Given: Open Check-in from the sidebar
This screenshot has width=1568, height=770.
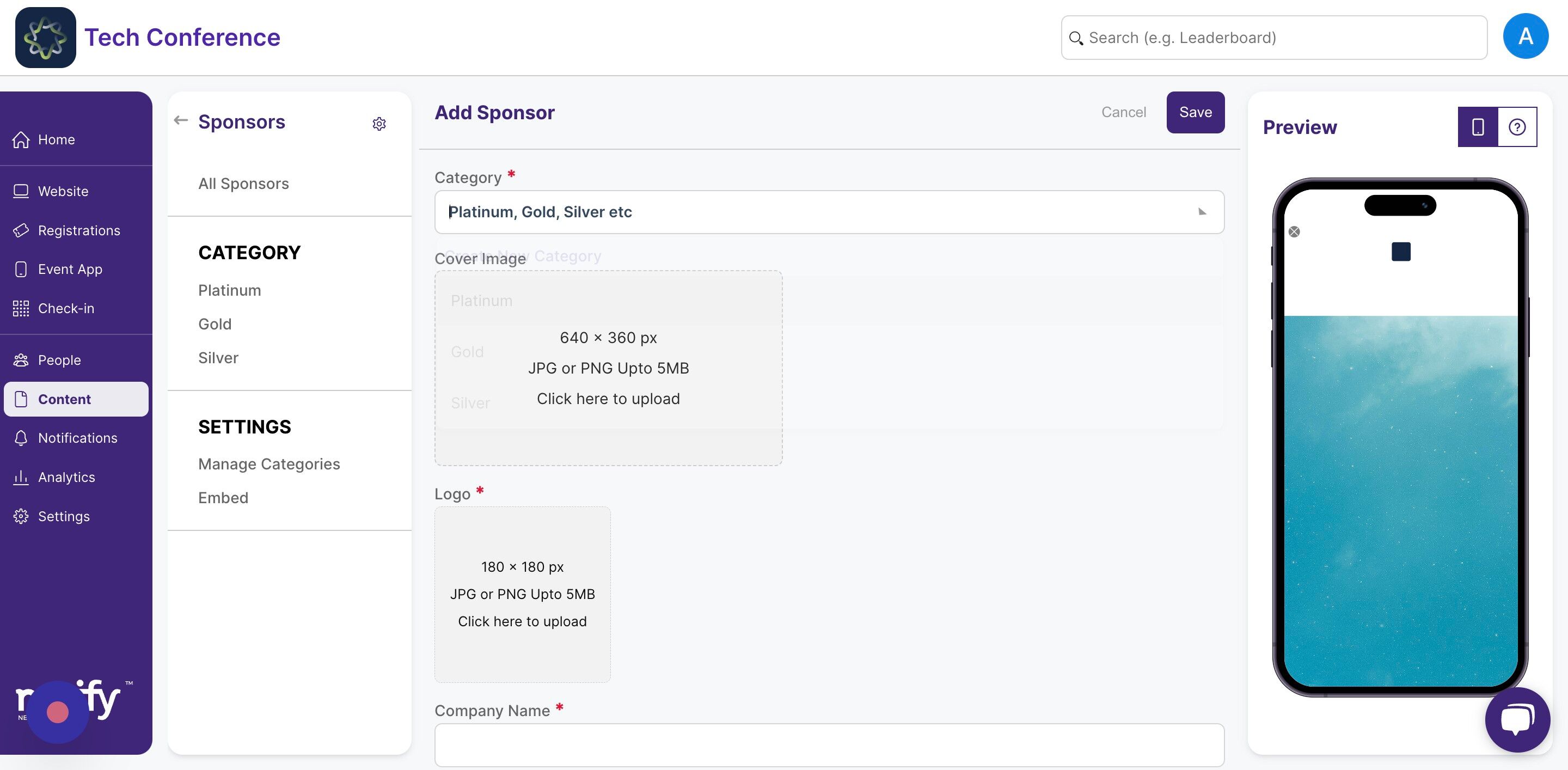Looking at the screenshot, I should coord(66,308).
